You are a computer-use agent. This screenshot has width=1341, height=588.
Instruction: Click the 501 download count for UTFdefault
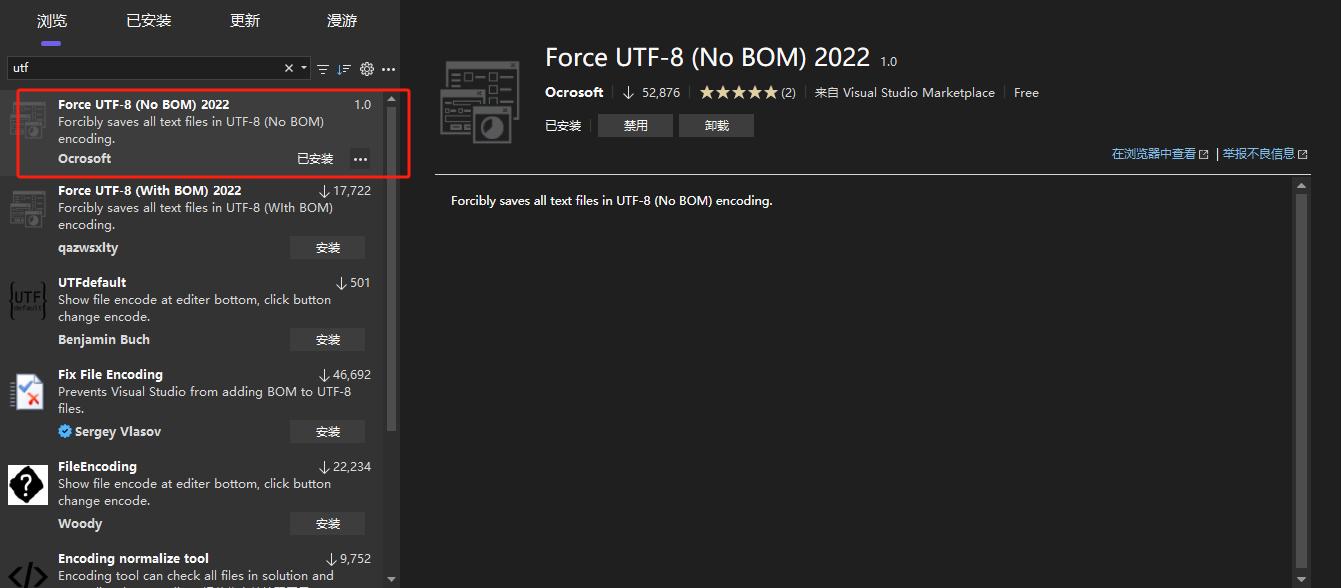pos(353,283)
